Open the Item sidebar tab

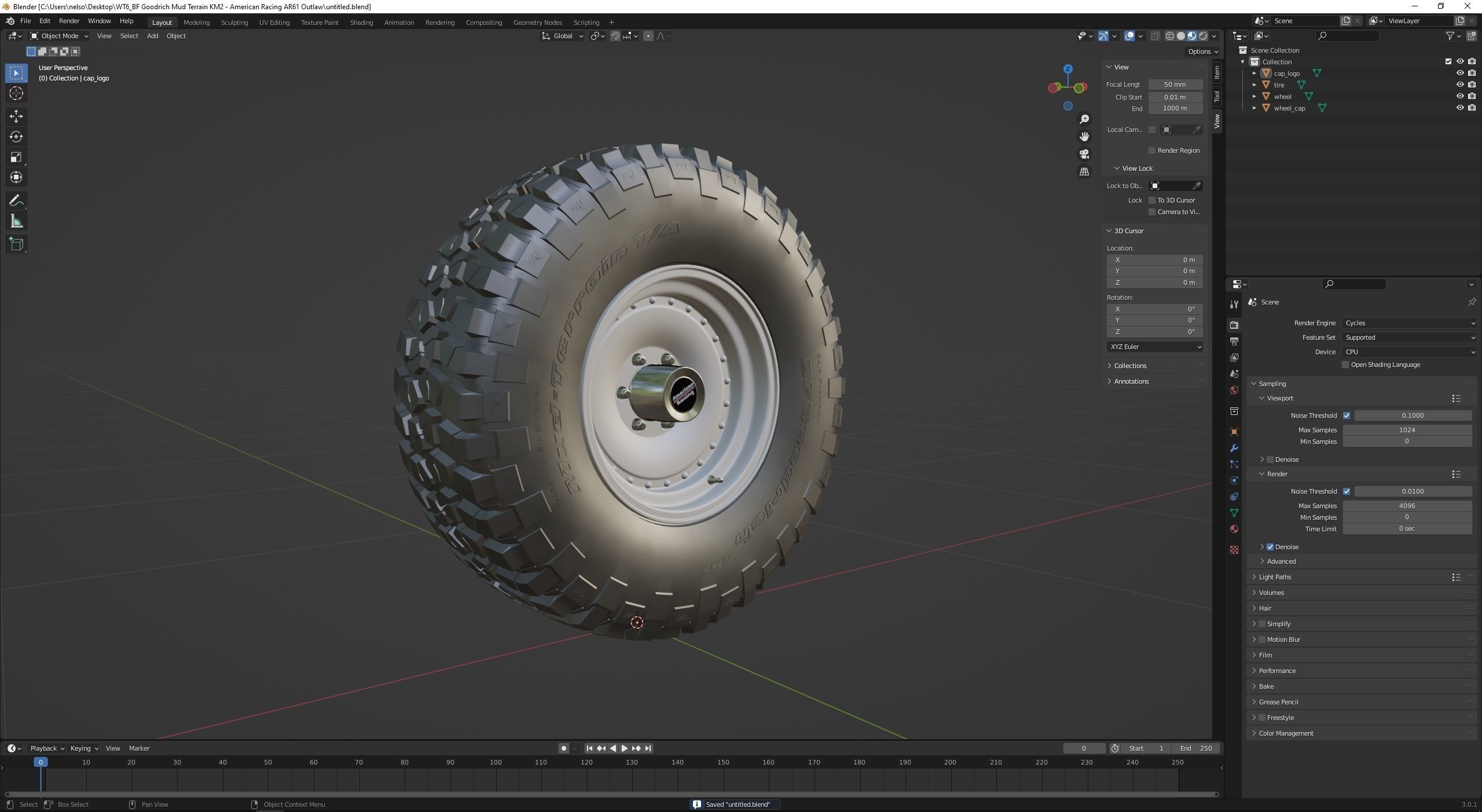click(1217, 72)
